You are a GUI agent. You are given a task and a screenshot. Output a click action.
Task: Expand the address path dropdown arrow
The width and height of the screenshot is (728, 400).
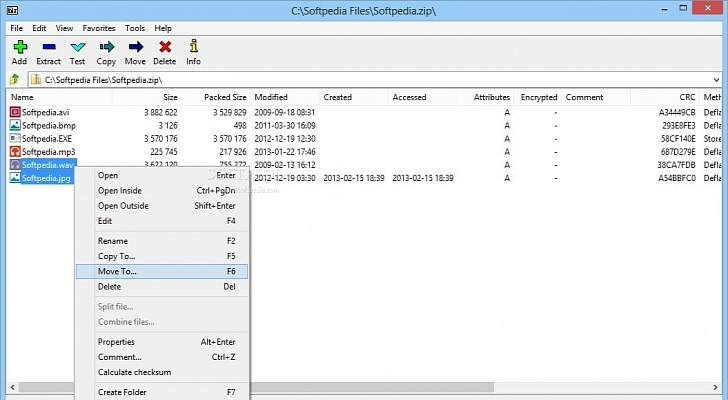pyautogui.click(x=719, y=79)
